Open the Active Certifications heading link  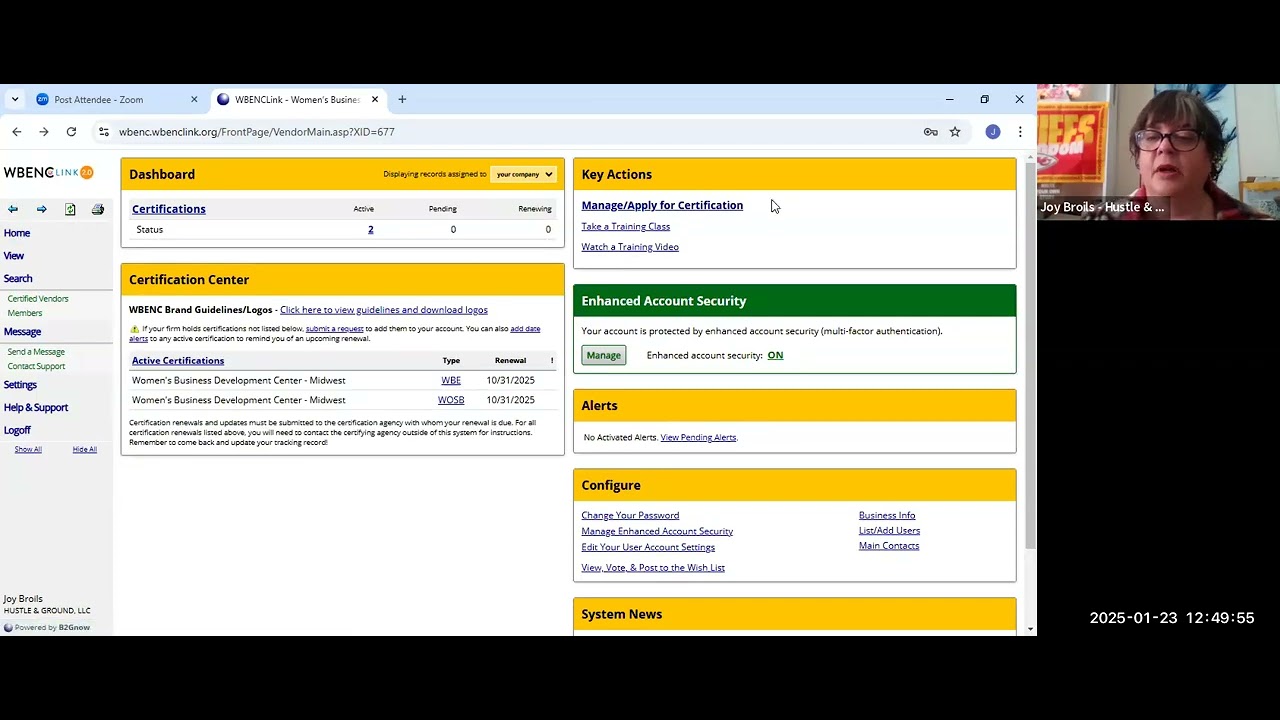(x=178, y=361)
